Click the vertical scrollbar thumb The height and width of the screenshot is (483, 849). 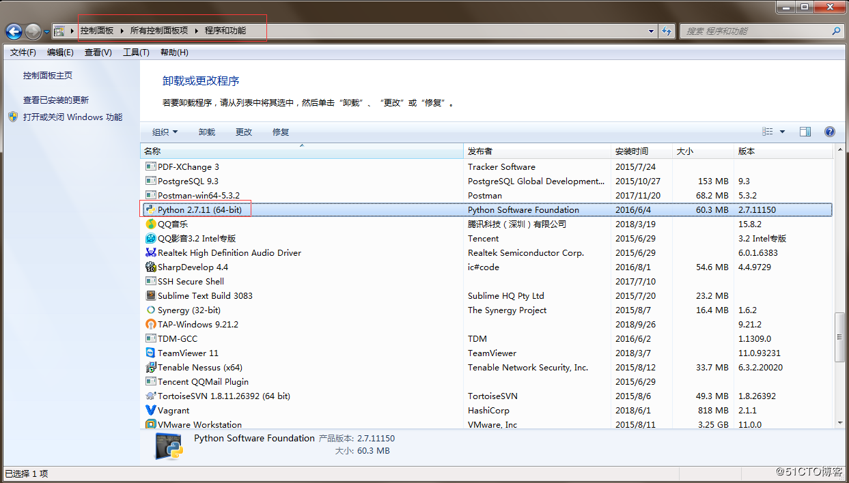coord(840,336)
